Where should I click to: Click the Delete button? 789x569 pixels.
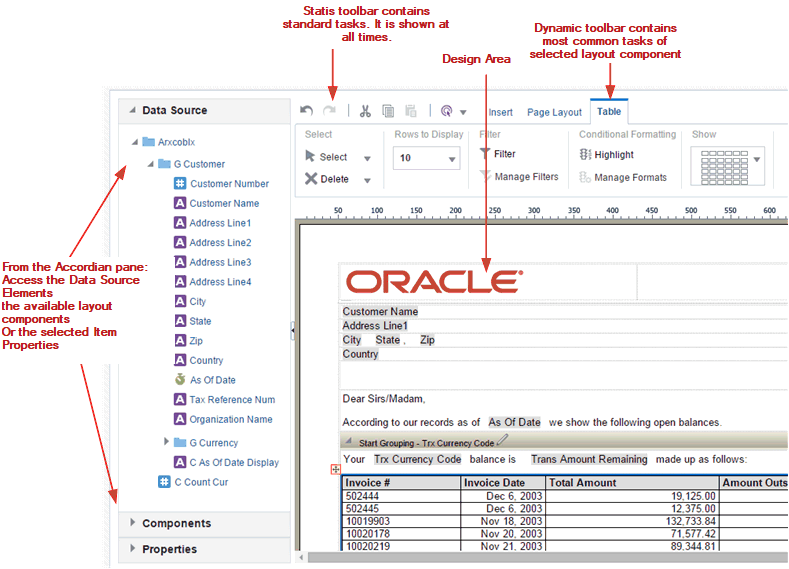(x=327, y=179)
